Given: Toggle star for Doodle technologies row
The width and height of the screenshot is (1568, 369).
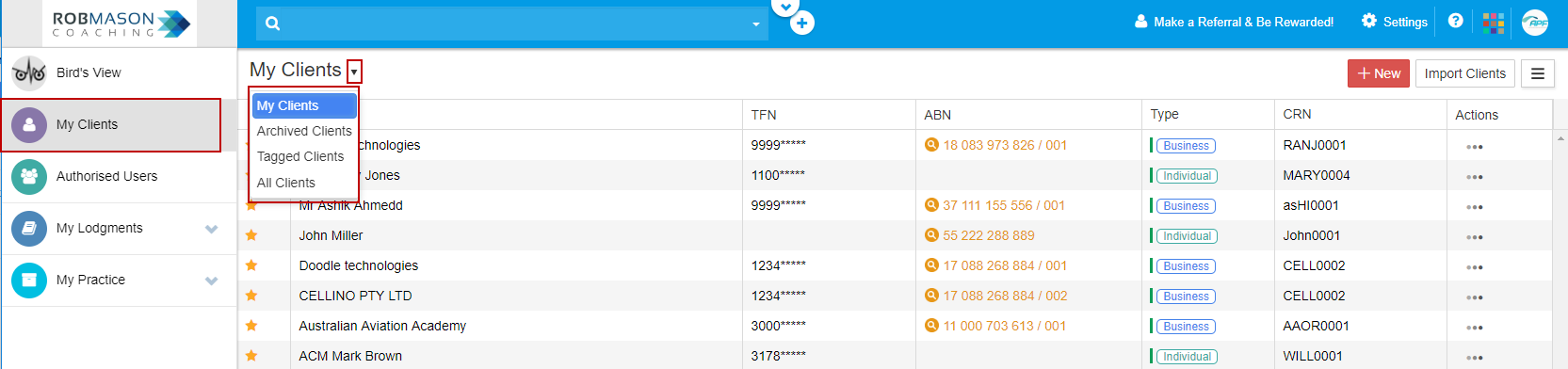Looking at the screenshot, I should tap(251, 265).
